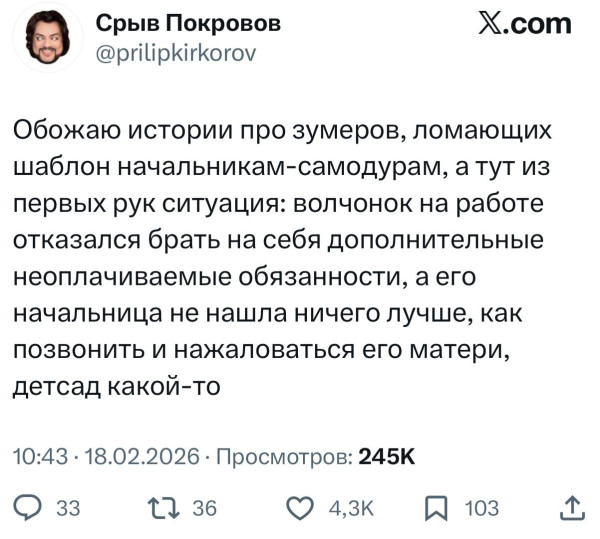Click the repost count 36

click(x=203, y=508)
